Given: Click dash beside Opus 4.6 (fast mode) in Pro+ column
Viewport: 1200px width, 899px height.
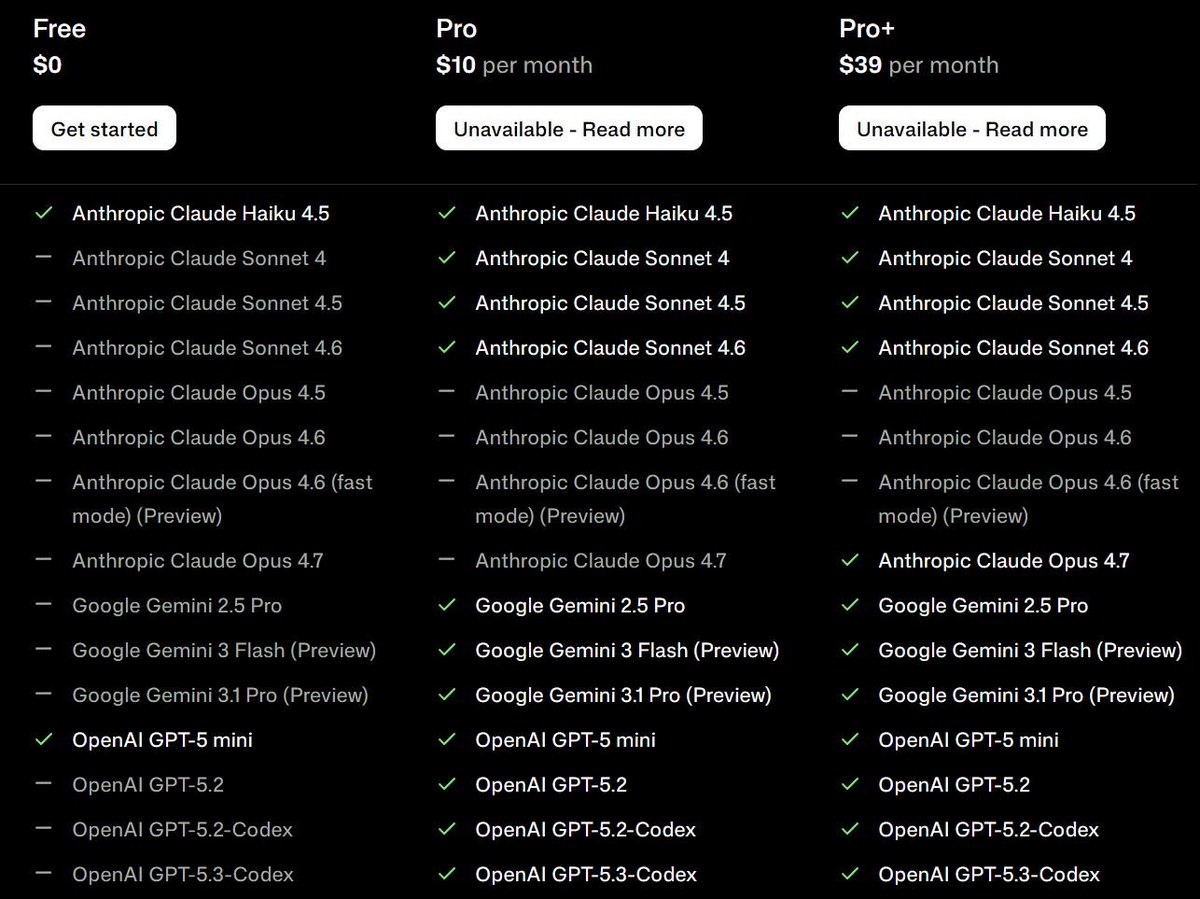Looking at the screenshot, I should pos(850,481).
